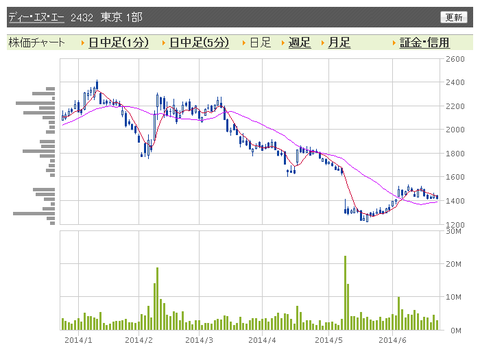480x360 pixels.
Task: Click the 2000 price axis label
Action: coord(455,130)
